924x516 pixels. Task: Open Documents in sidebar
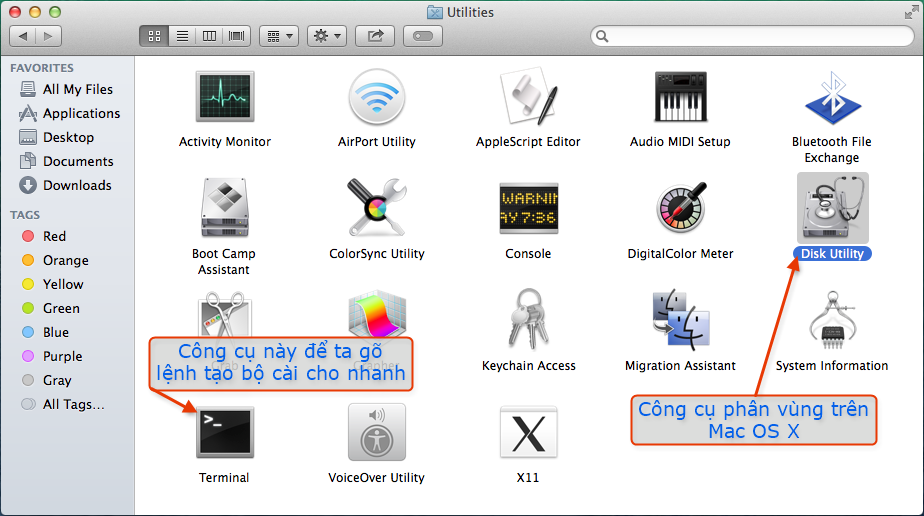67,161
